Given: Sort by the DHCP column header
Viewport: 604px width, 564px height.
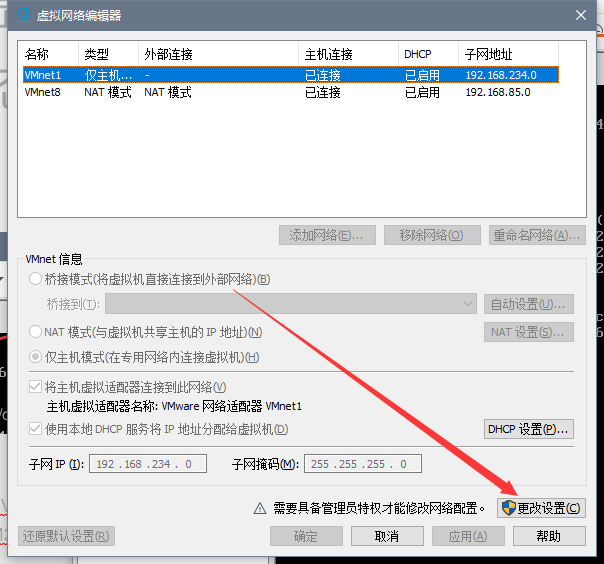Looking at the screenshot, I should point(428,54).
